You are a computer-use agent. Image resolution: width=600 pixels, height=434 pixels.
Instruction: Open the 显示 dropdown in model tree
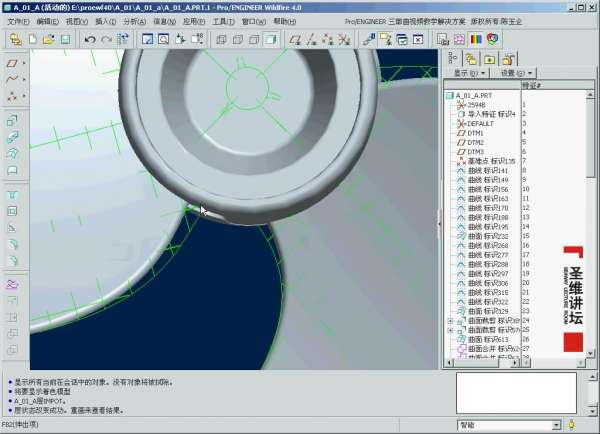[x=469, y=73]
